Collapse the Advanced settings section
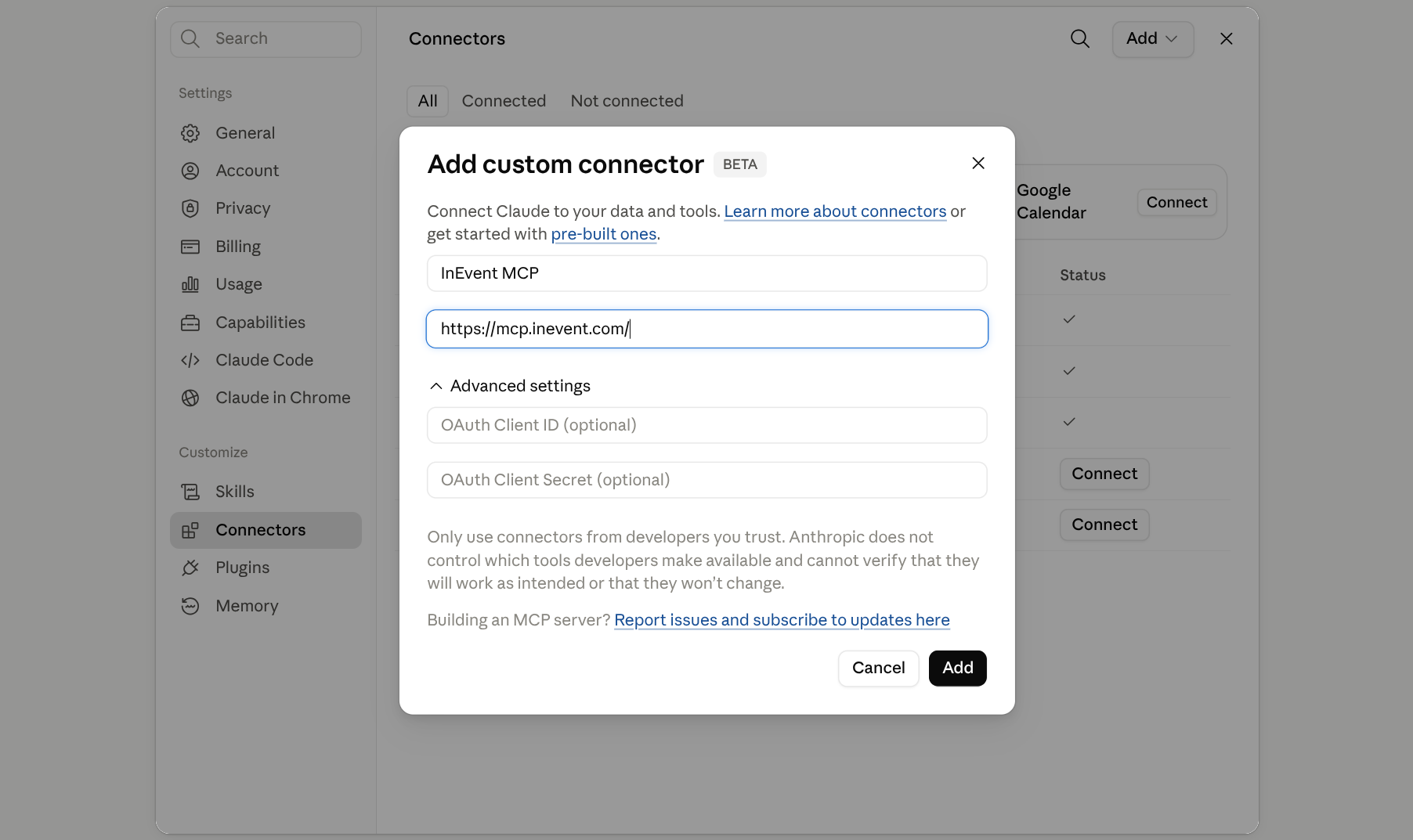Screen dimensions: 1413x840 tap(510, 386)
